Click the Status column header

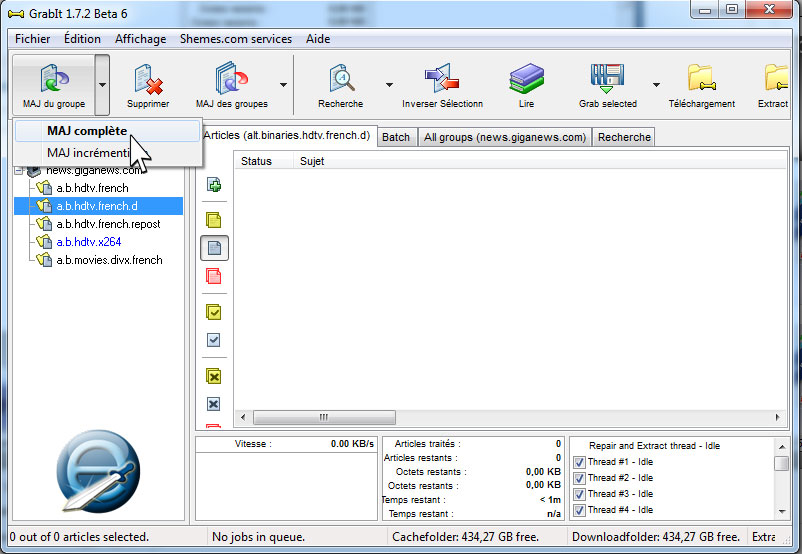coord(263,161)
